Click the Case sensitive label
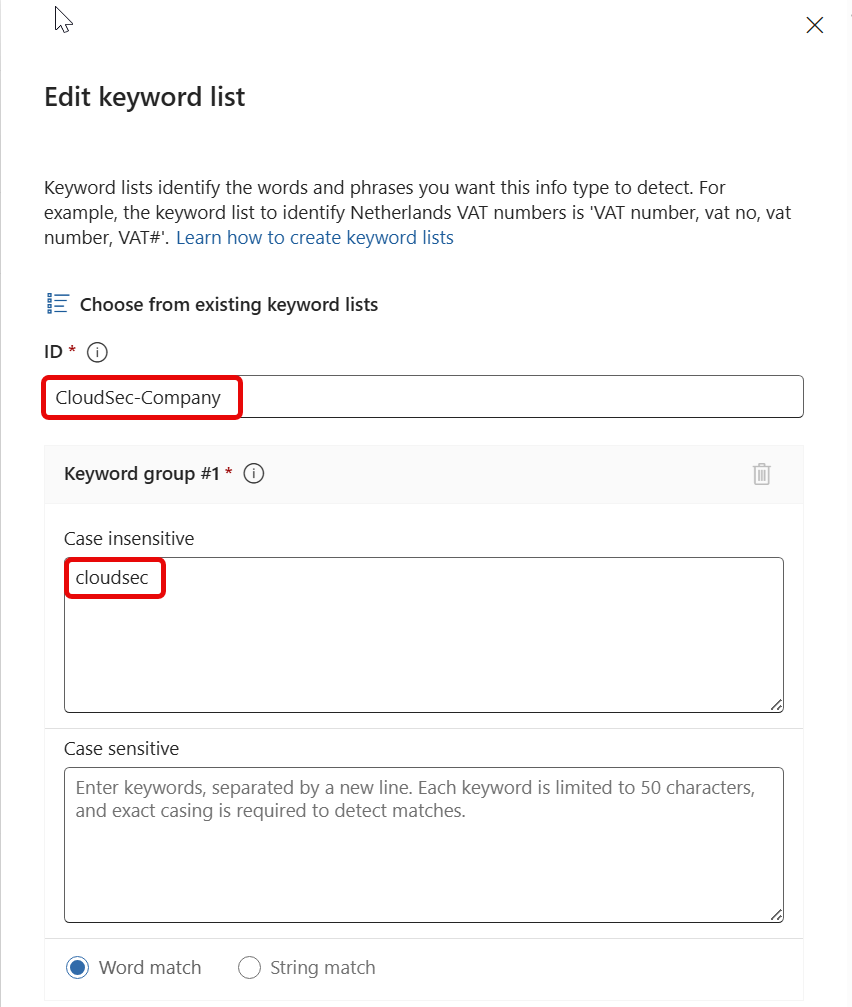Image resolution: width=852 pixels, height=1007 pixels. [121, 749]
